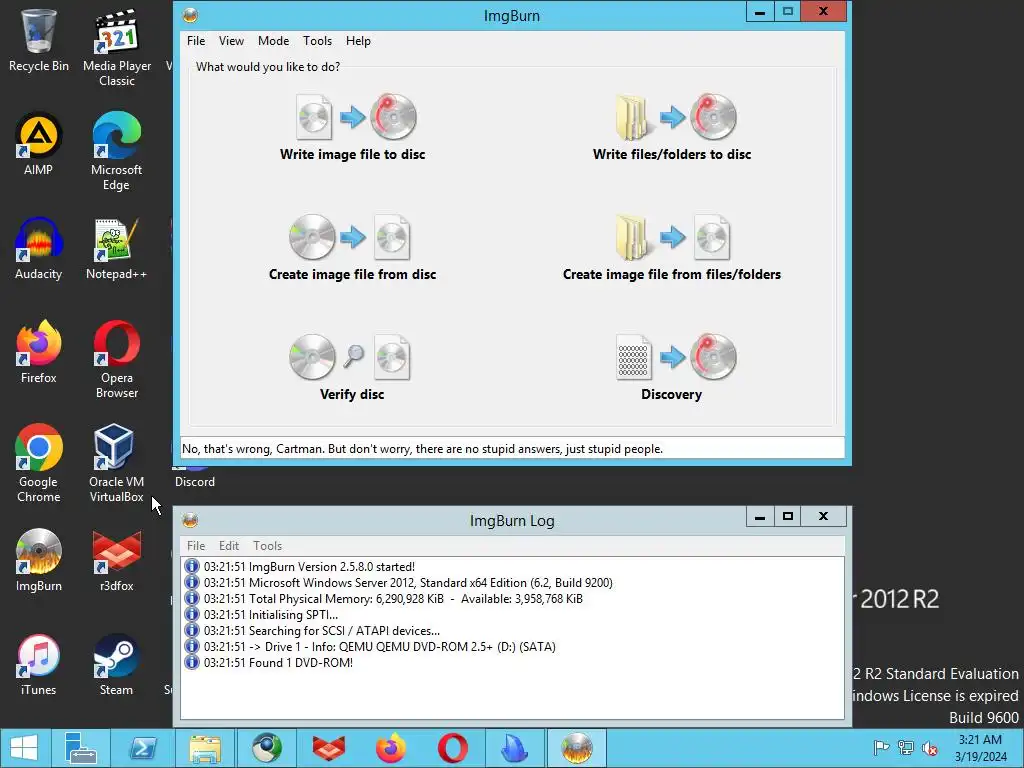The height and width of the screenshot is (768, 1024).
Task: Click muted volume icon in system tray
Action: pos(930,748)
